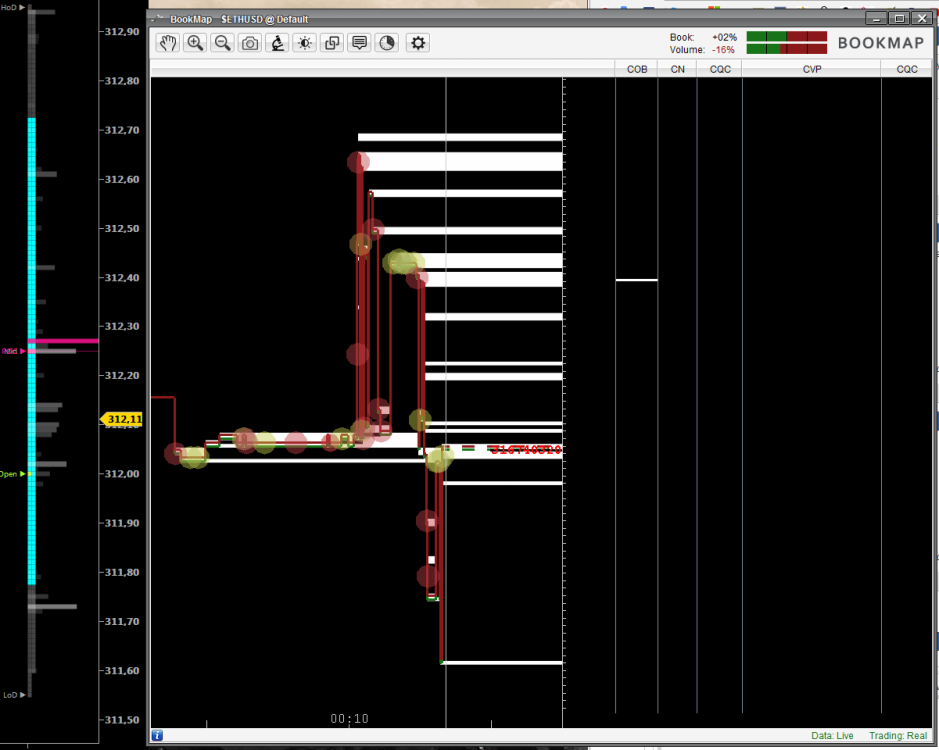Click the zoom out magnifier
939x750 pixels.
click(x=222, y=43)
